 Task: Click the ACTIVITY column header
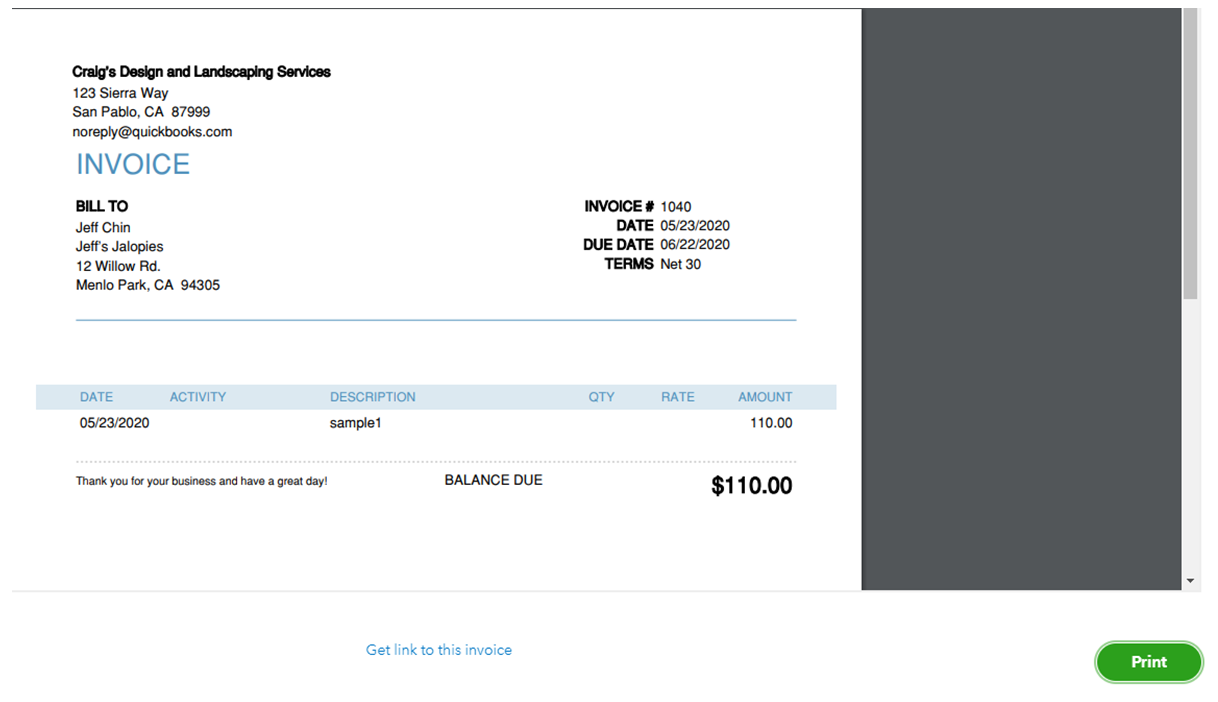point(198,397)
